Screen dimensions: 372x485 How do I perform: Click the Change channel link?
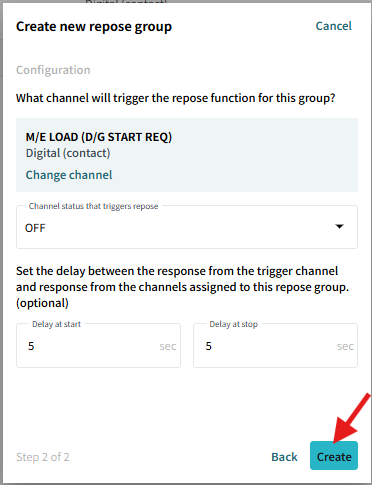pyautogui.click(x=69, y=175)
